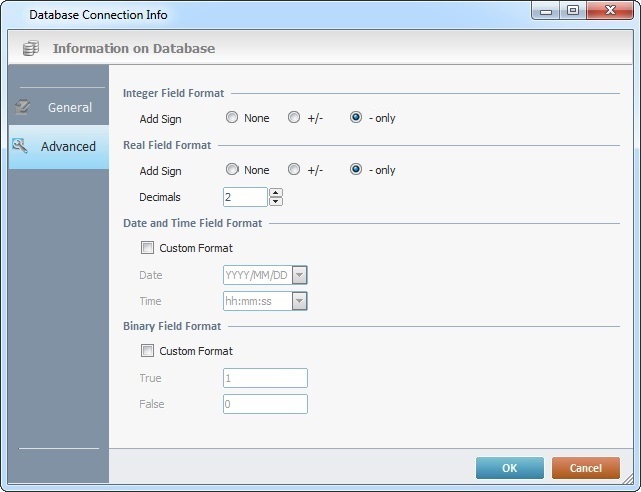
Task: Click the Decimals input field
Action: pyautogui.click(x=245, y=197)
